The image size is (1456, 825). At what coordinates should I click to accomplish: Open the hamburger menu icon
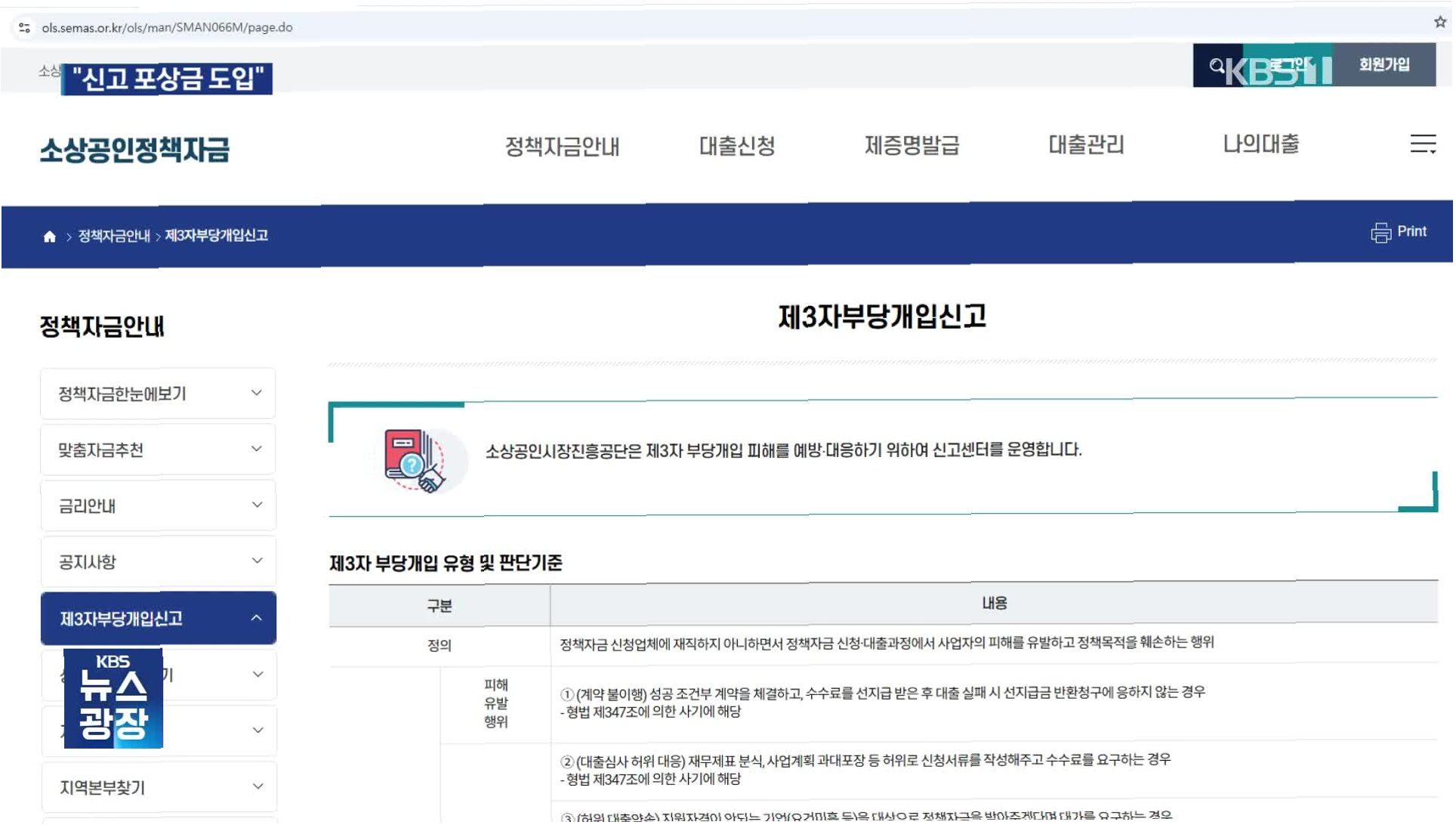tap(1422, 144)
